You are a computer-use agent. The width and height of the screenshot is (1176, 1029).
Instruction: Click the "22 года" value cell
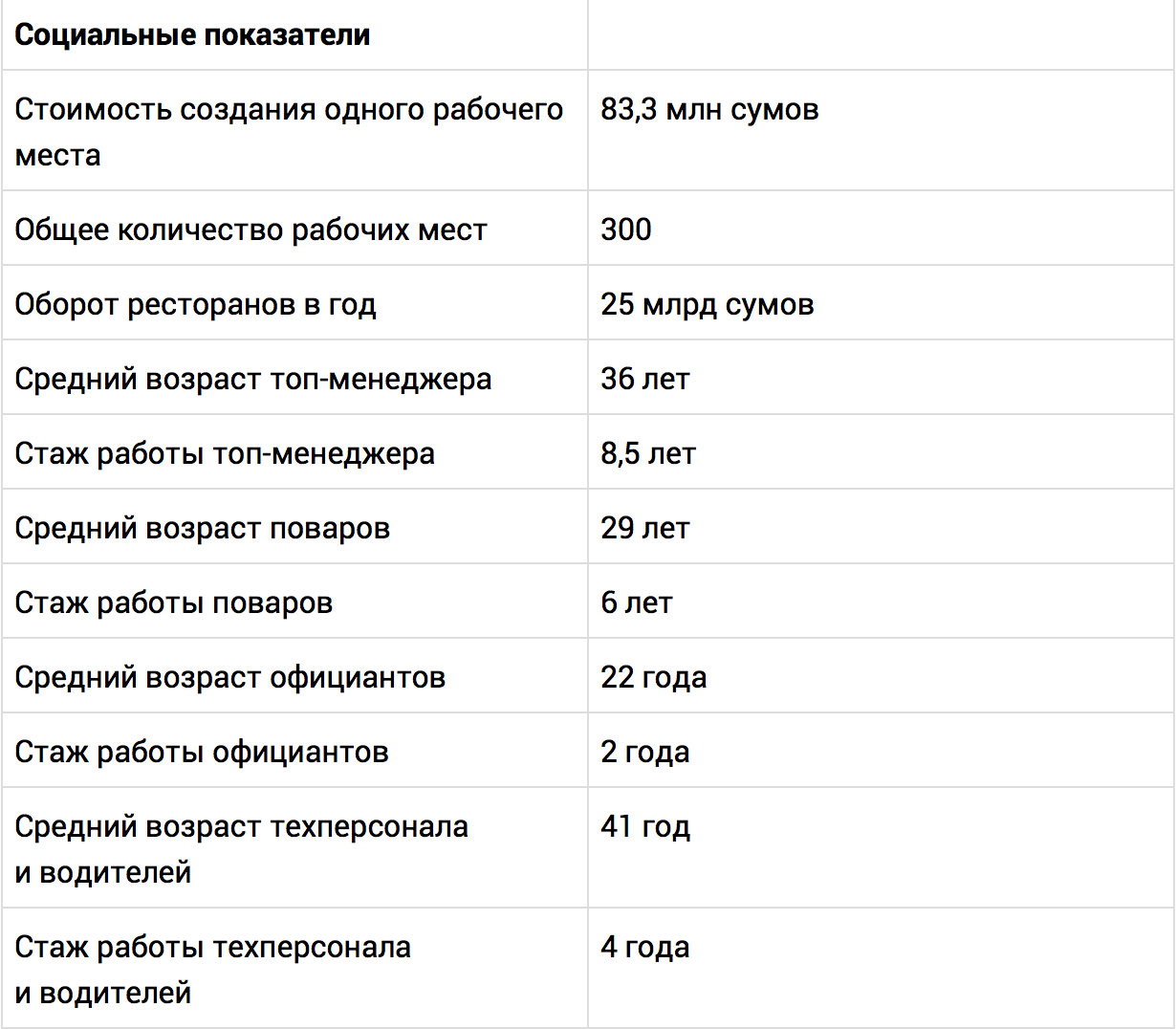(x=654, y=678)
